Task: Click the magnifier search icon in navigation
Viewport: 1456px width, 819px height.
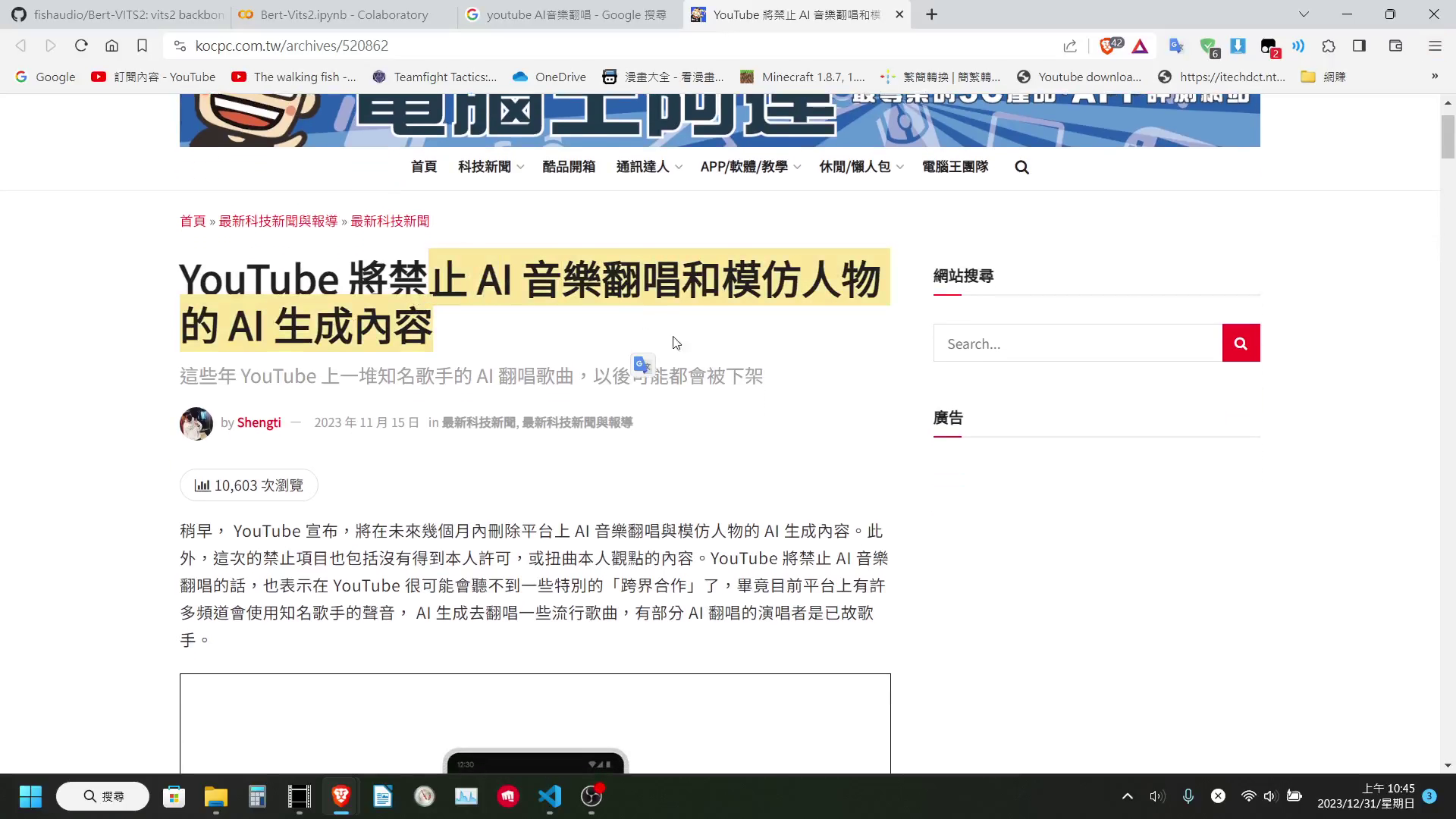Action: pyautogui.click(x=1022, y=168)
